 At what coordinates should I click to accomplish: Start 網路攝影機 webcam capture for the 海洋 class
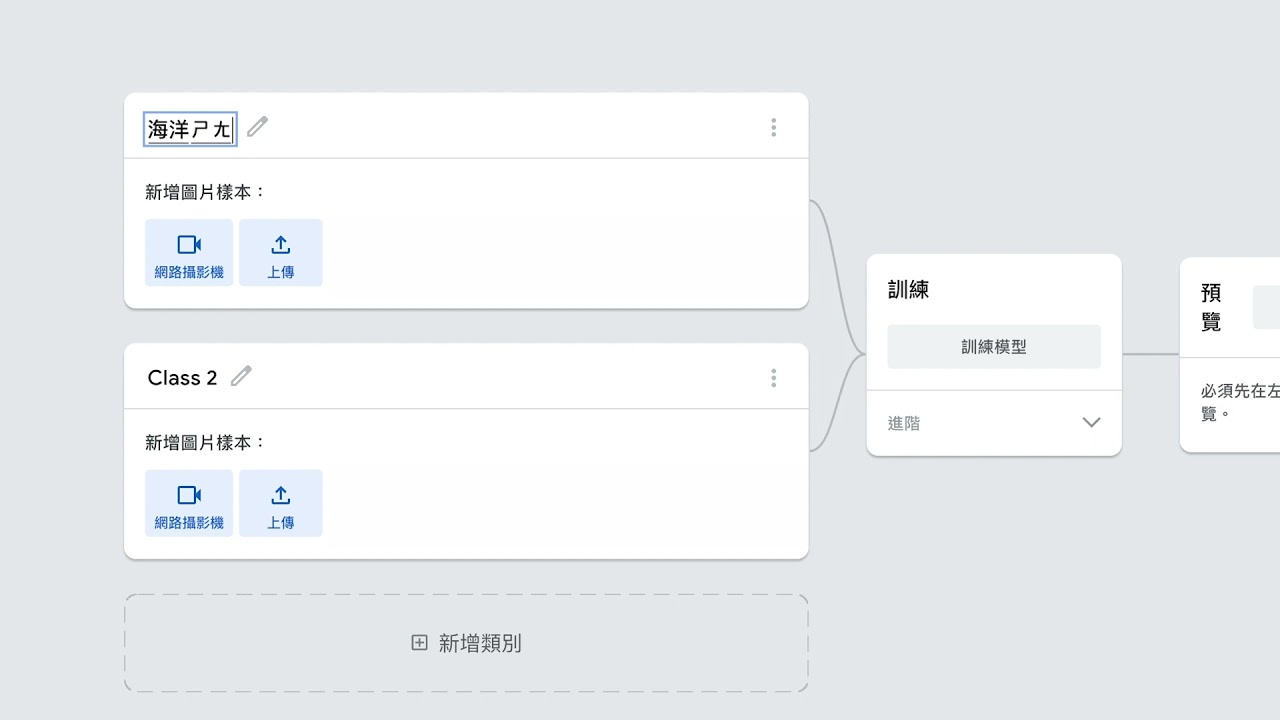click(189, 253)
